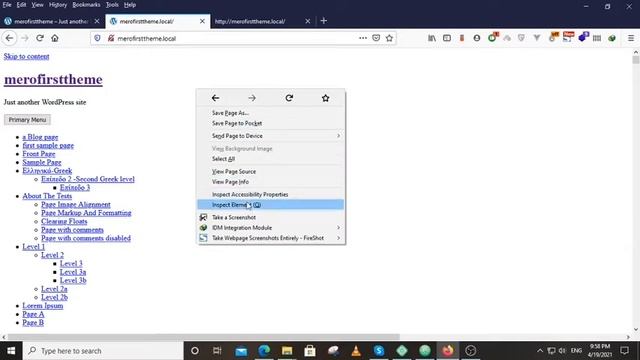The height and width of the screenshot is (360, 640).
Task: Open Cortana circle icon on taskbar
Action: (x=195, y=351)
